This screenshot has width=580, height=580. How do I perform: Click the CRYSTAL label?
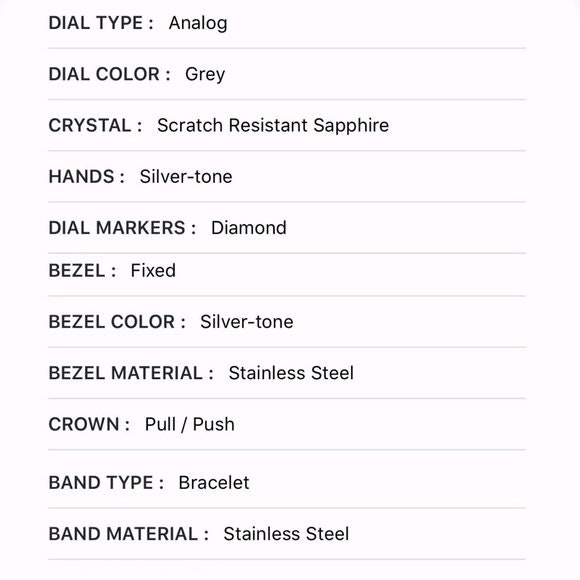click(95, 125)
